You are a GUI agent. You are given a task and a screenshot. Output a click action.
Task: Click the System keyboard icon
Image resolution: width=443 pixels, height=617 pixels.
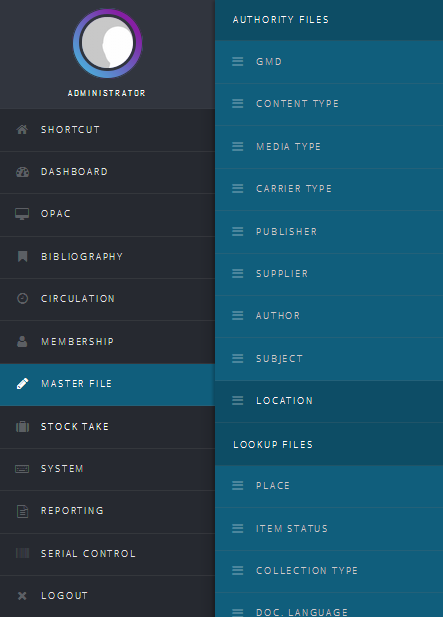click(x=22, y=469)
